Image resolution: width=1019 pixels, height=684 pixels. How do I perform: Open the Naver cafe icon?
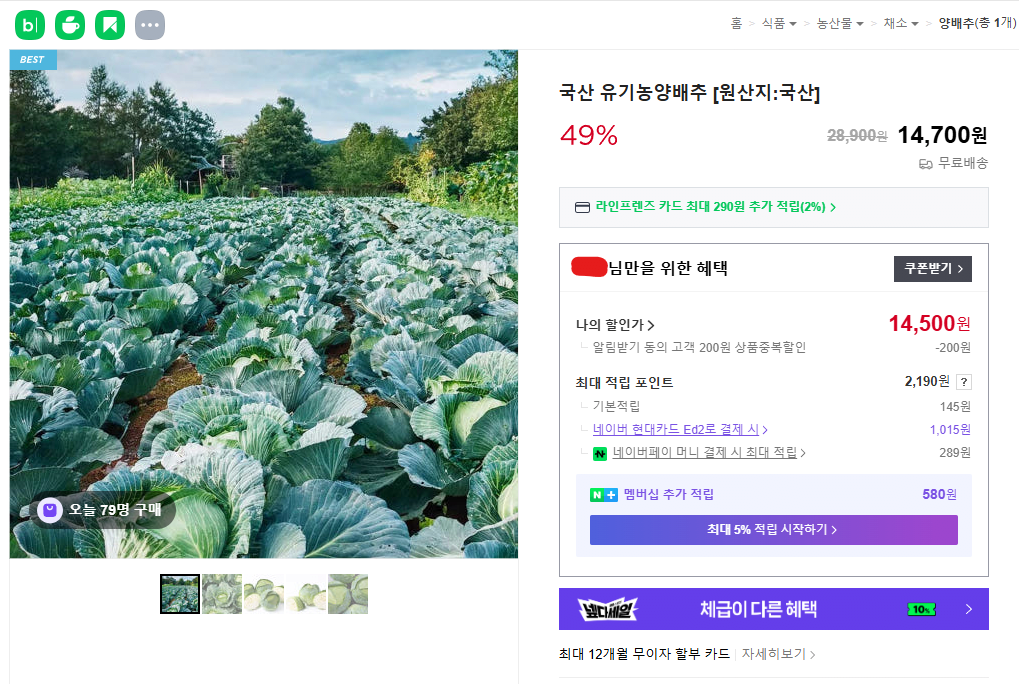click(70, 25)
